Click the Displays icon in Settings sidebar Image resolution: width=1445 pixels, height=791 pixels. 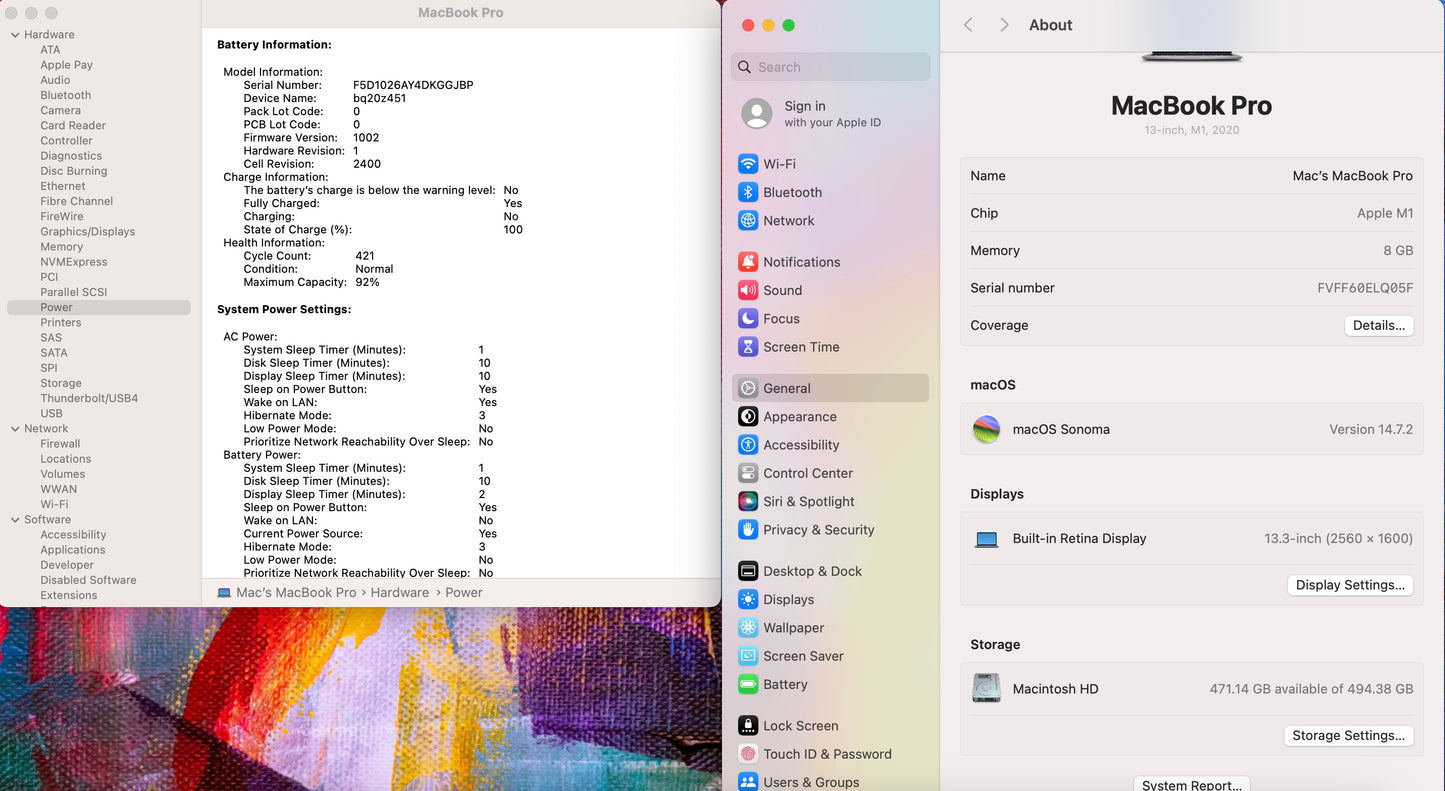[748, 599]
